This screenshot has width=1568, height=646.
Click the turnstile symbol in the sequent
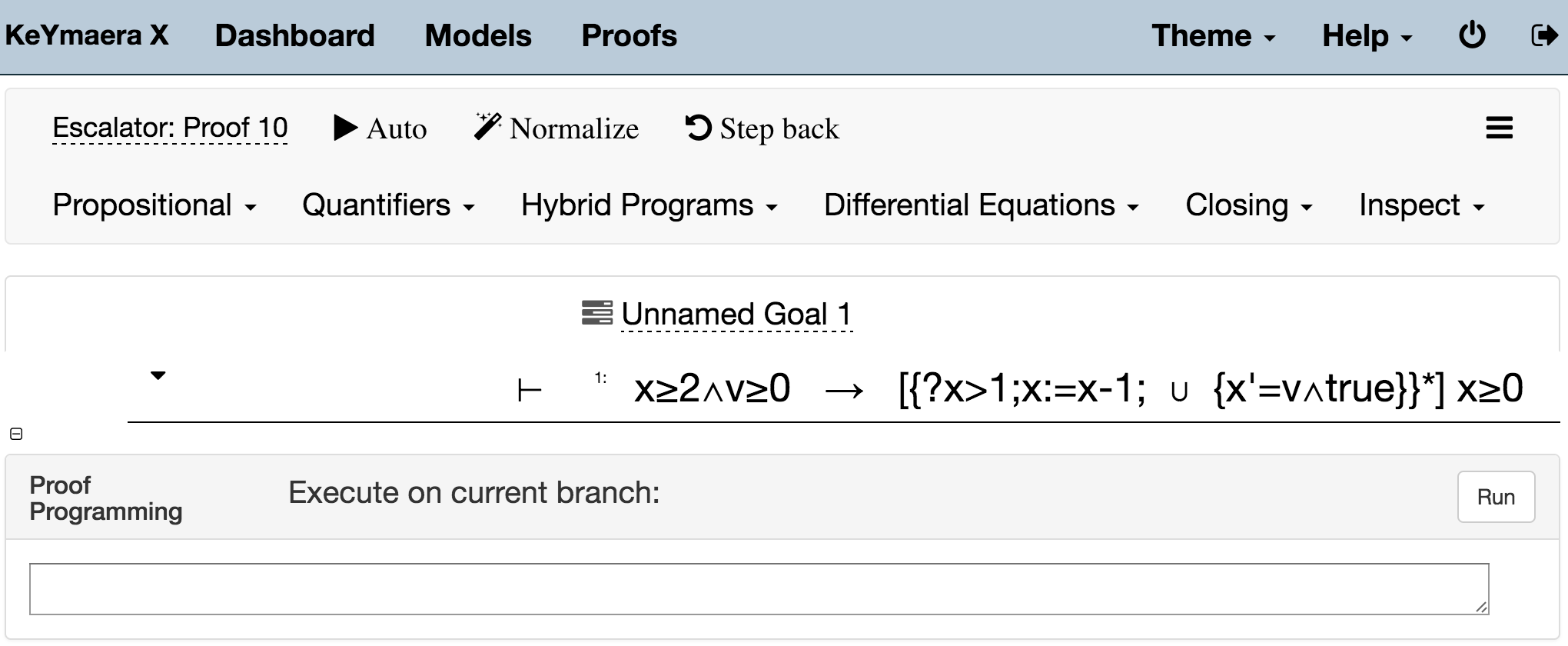[530, 391]
